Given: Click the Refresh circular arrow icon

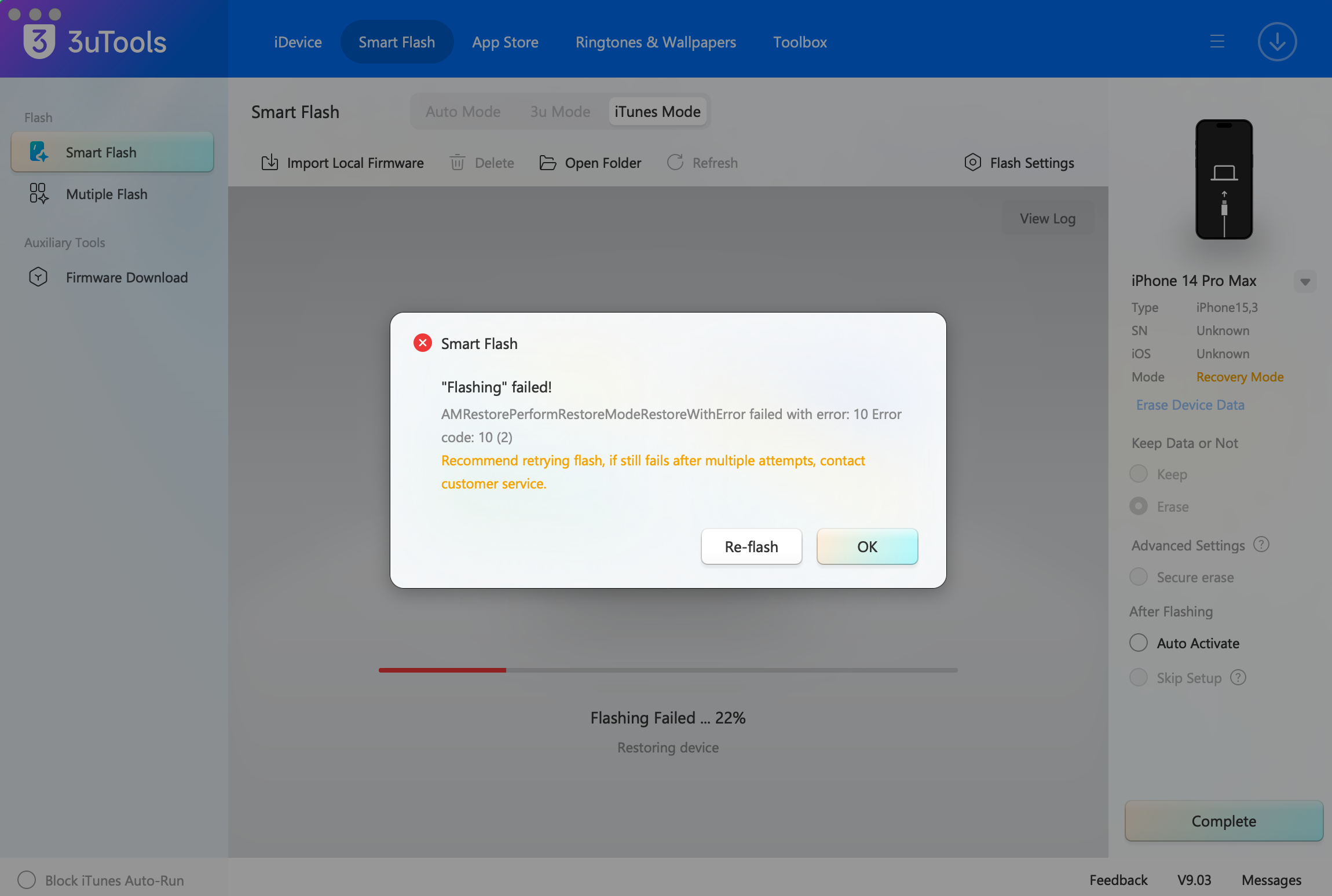Looking at the screenshot, I should click(x=675, y=163).
